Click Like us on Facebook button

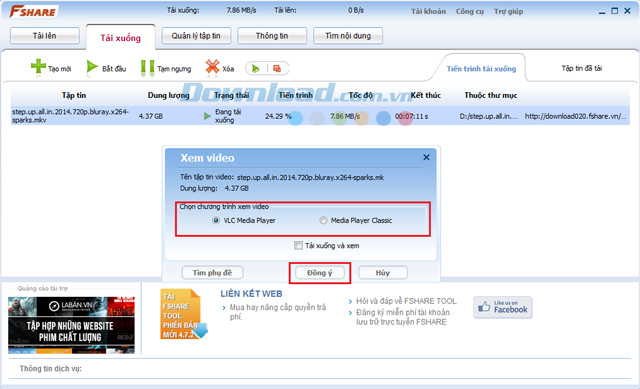point(502,307)
